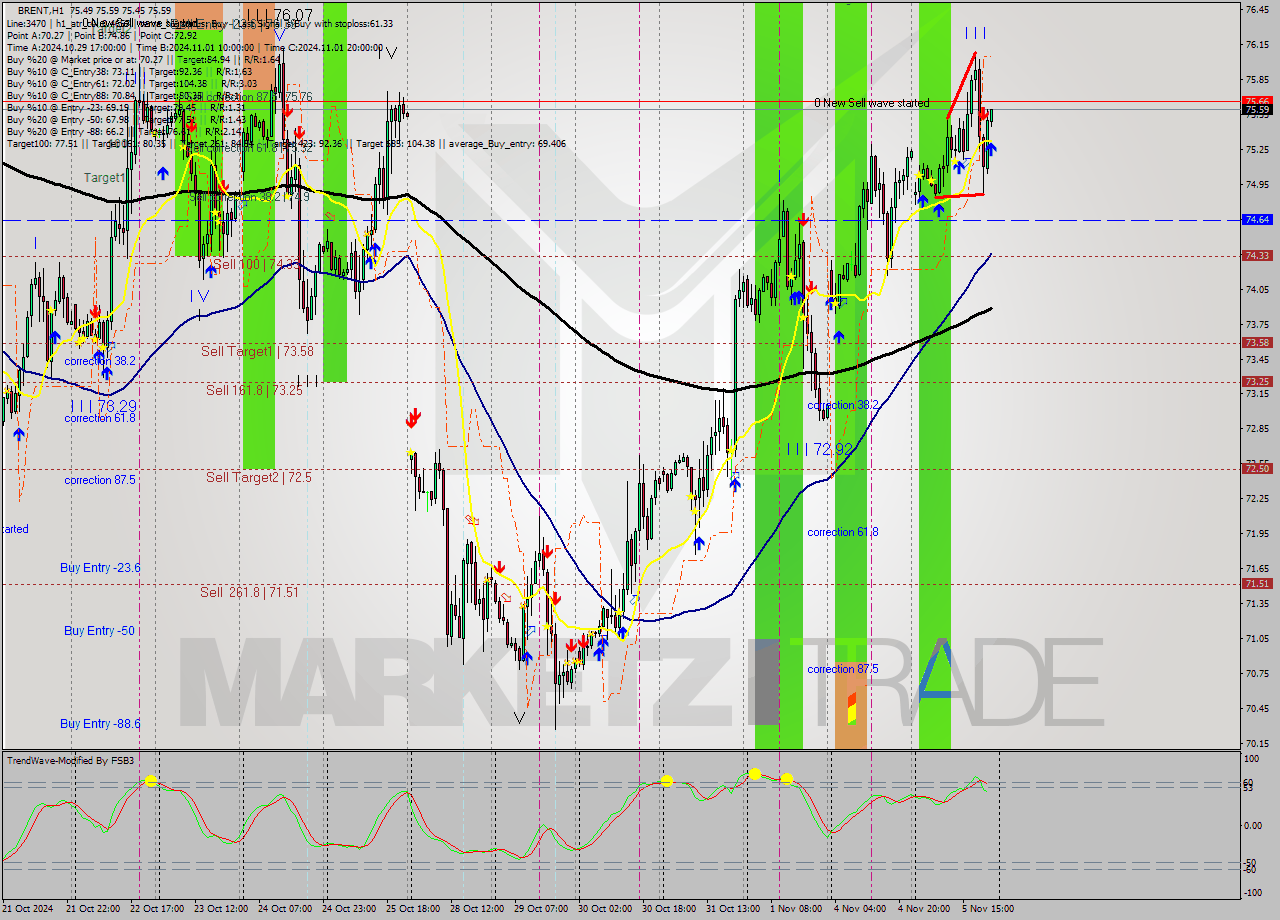This screenshot has width=1280, height=920.
Task: Click the '30 Oct 18:00' time label
Action: coord(671,909)
